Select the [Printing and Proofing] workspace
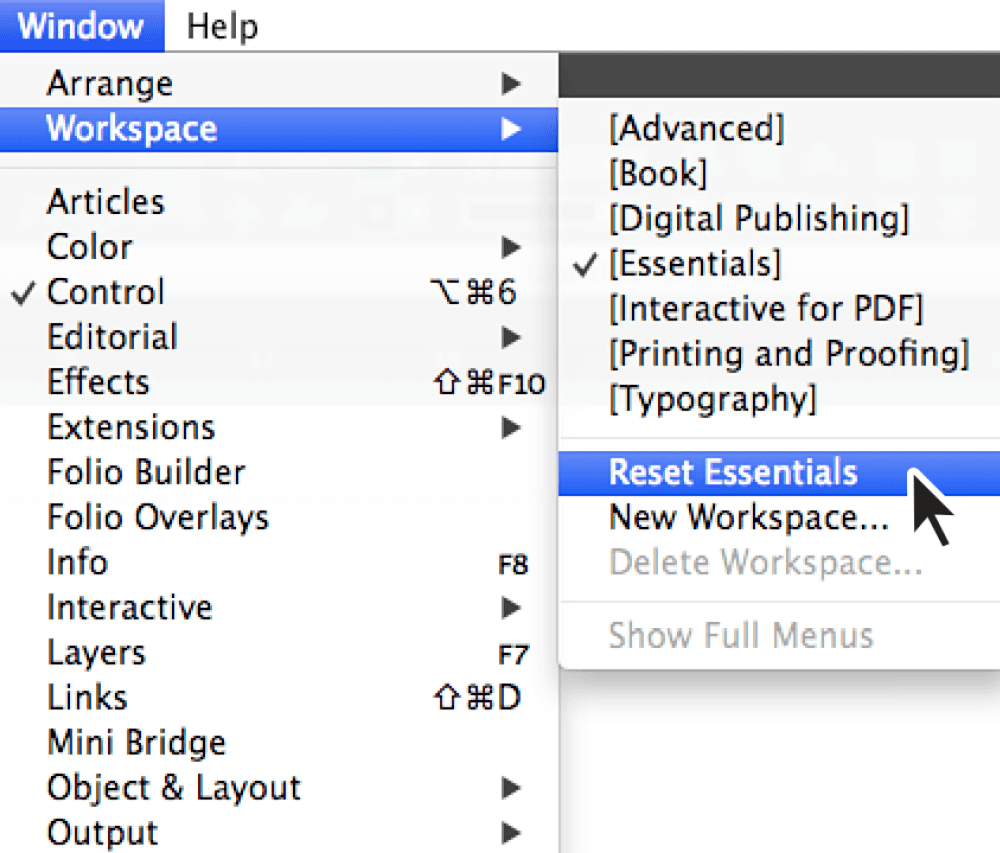Screen dimensions: 1000x853 (x=785, y=353)
